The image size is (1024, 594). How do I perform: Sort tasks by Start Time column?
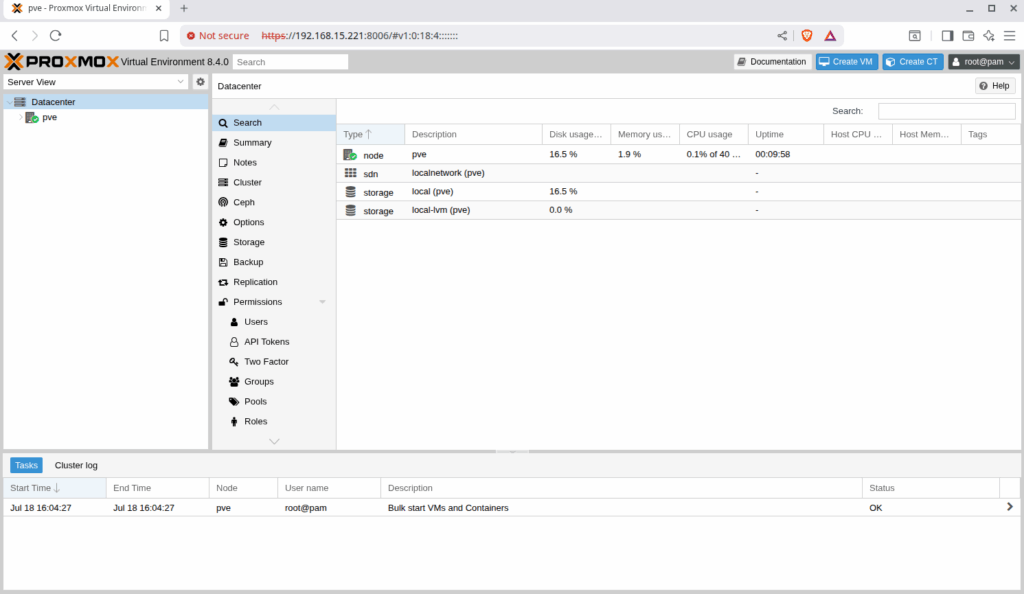(x=55, y=488)
